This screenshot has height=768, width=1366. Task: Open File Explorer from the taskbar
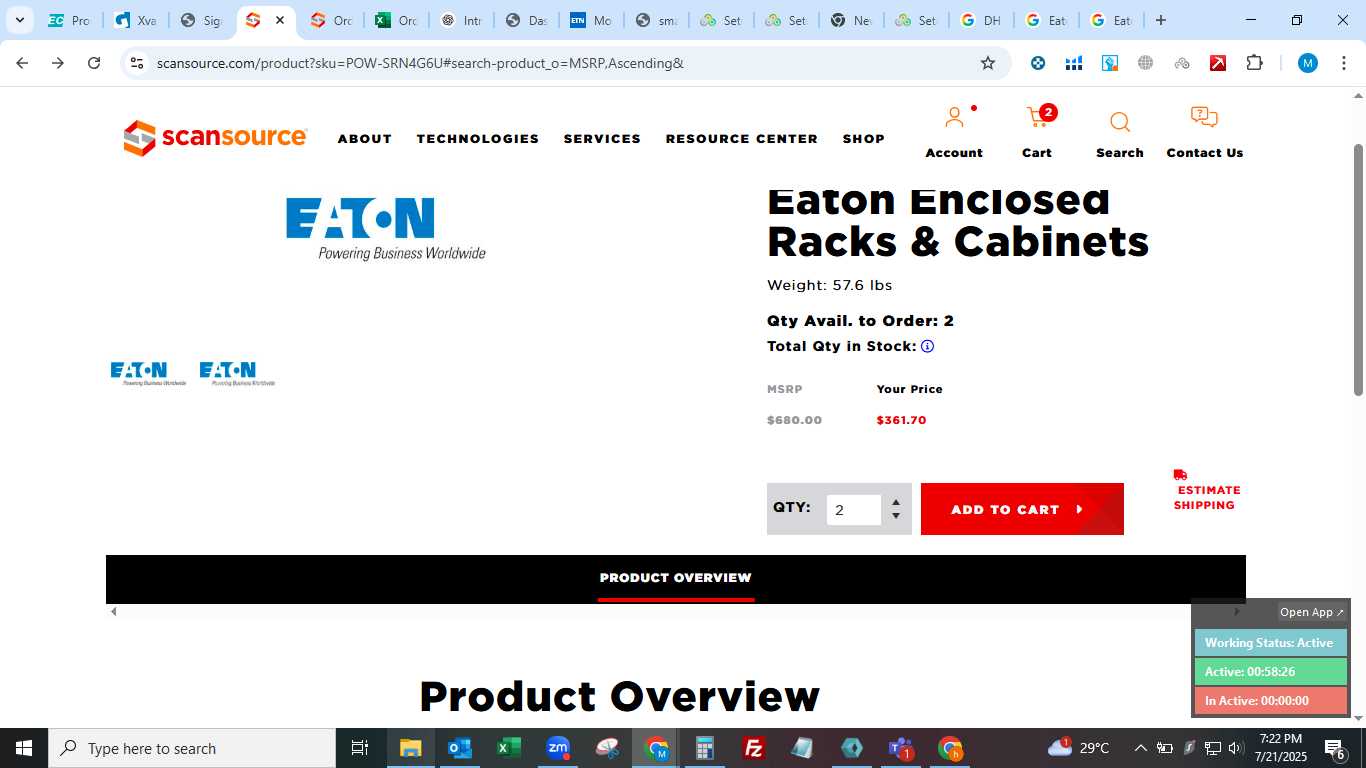click(410, 748)
